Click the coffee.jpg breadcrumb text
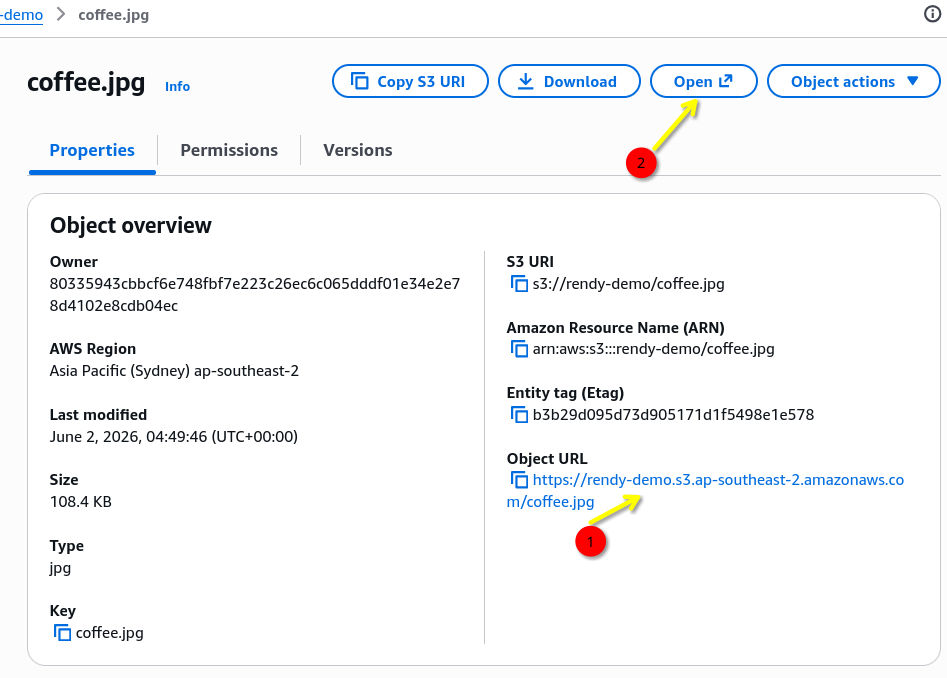947x678 pixels. [x=114, y=14]
